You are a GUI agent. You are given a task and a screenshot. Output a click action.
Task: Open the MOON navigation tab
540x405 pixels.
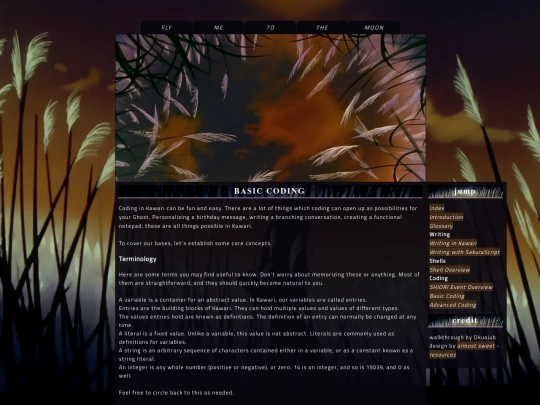coord(374,28)
